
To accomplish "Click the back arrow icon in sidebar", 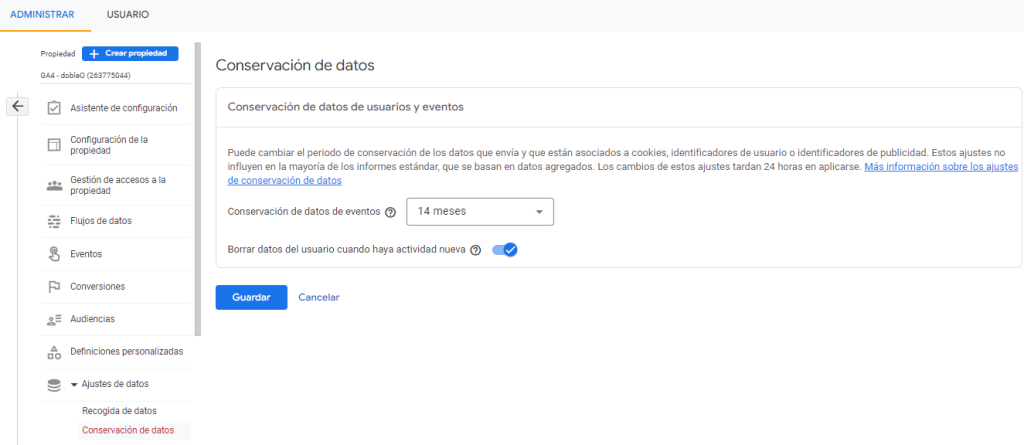I will coord(18,106).
